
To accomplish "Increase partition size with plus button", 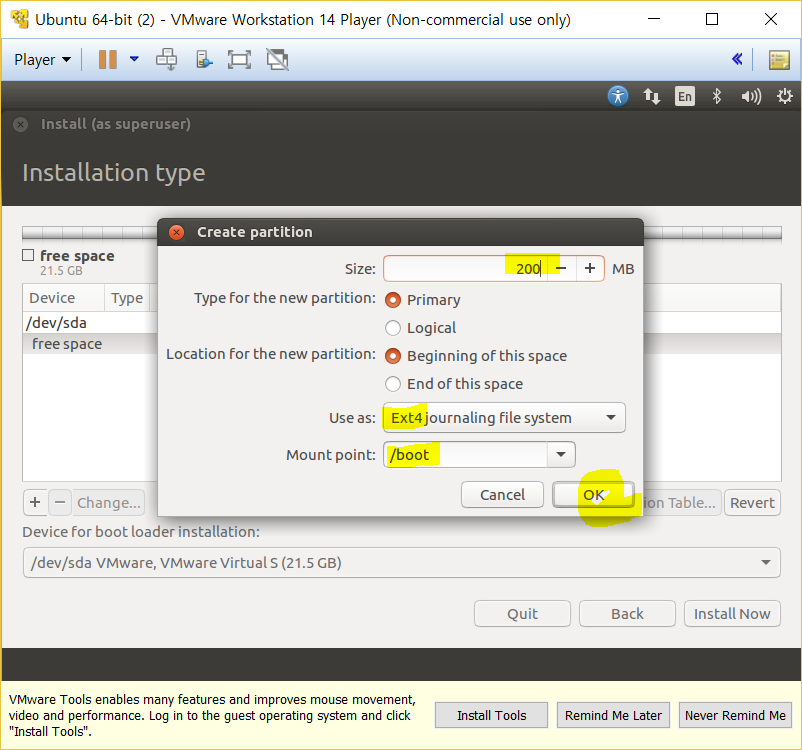I will pyautogui.click(x=590, y=268).
